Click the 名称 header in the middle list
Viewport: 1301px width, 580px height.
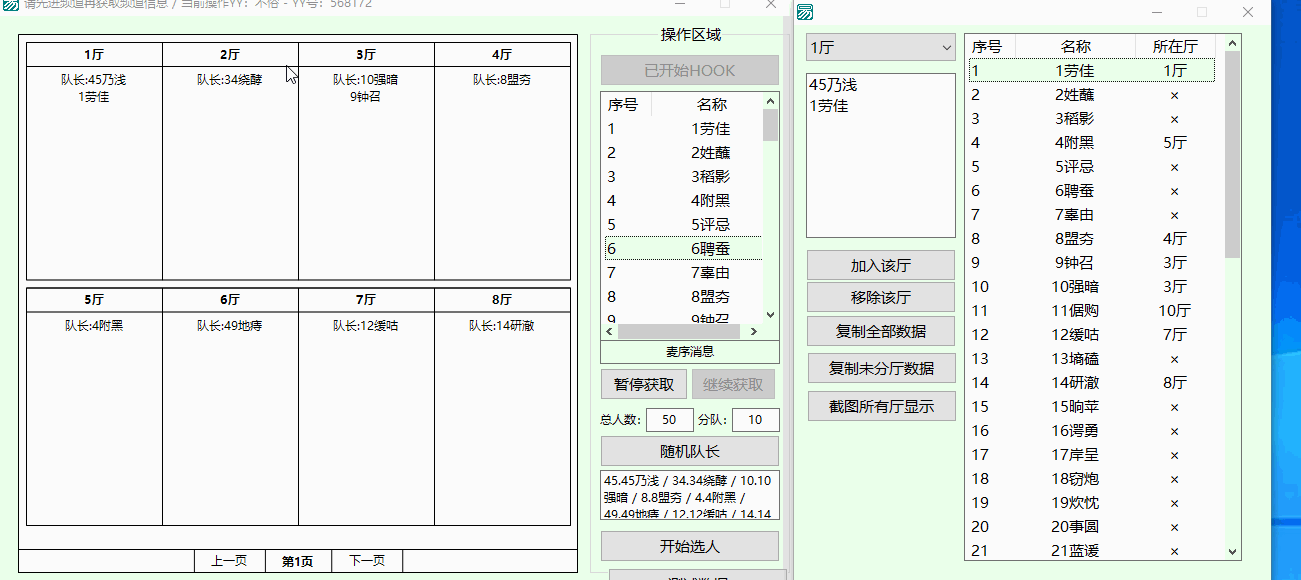pyautogui.click(x=711, y=104)
